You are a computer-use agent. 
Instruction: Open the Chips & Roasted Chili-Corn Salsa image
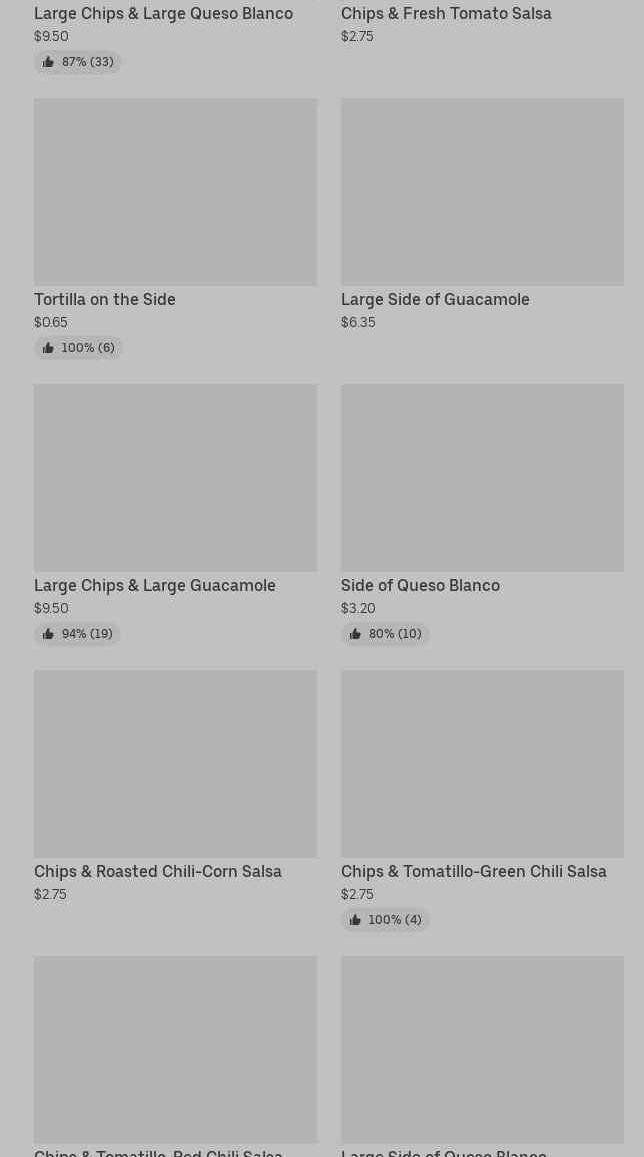click(175, 763)
